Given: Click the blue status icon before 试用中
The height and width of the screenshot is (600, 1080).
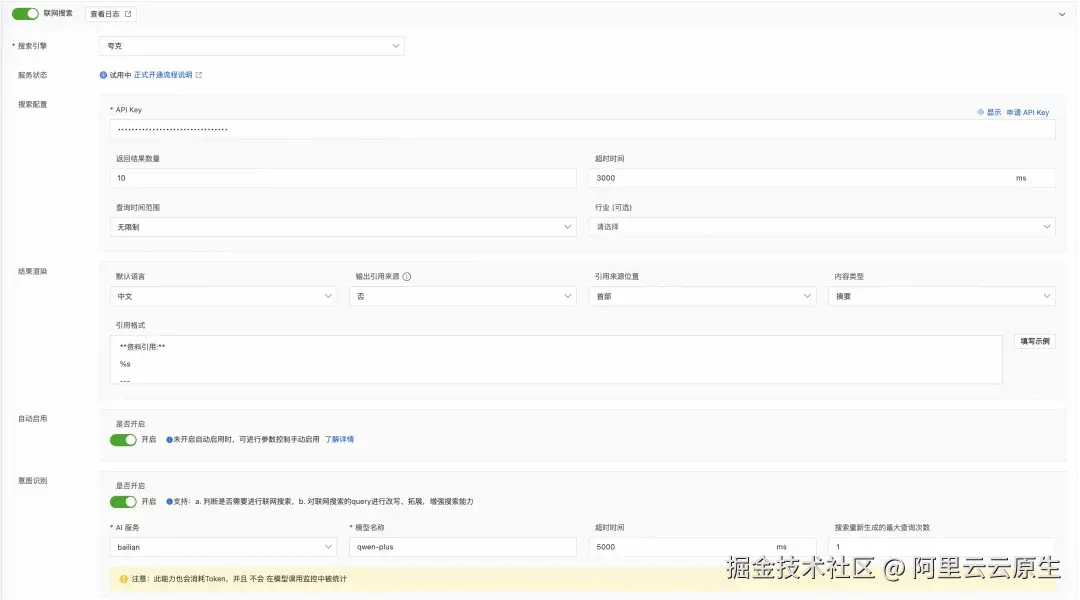Looking at the screenshot, I should point(104,74).
